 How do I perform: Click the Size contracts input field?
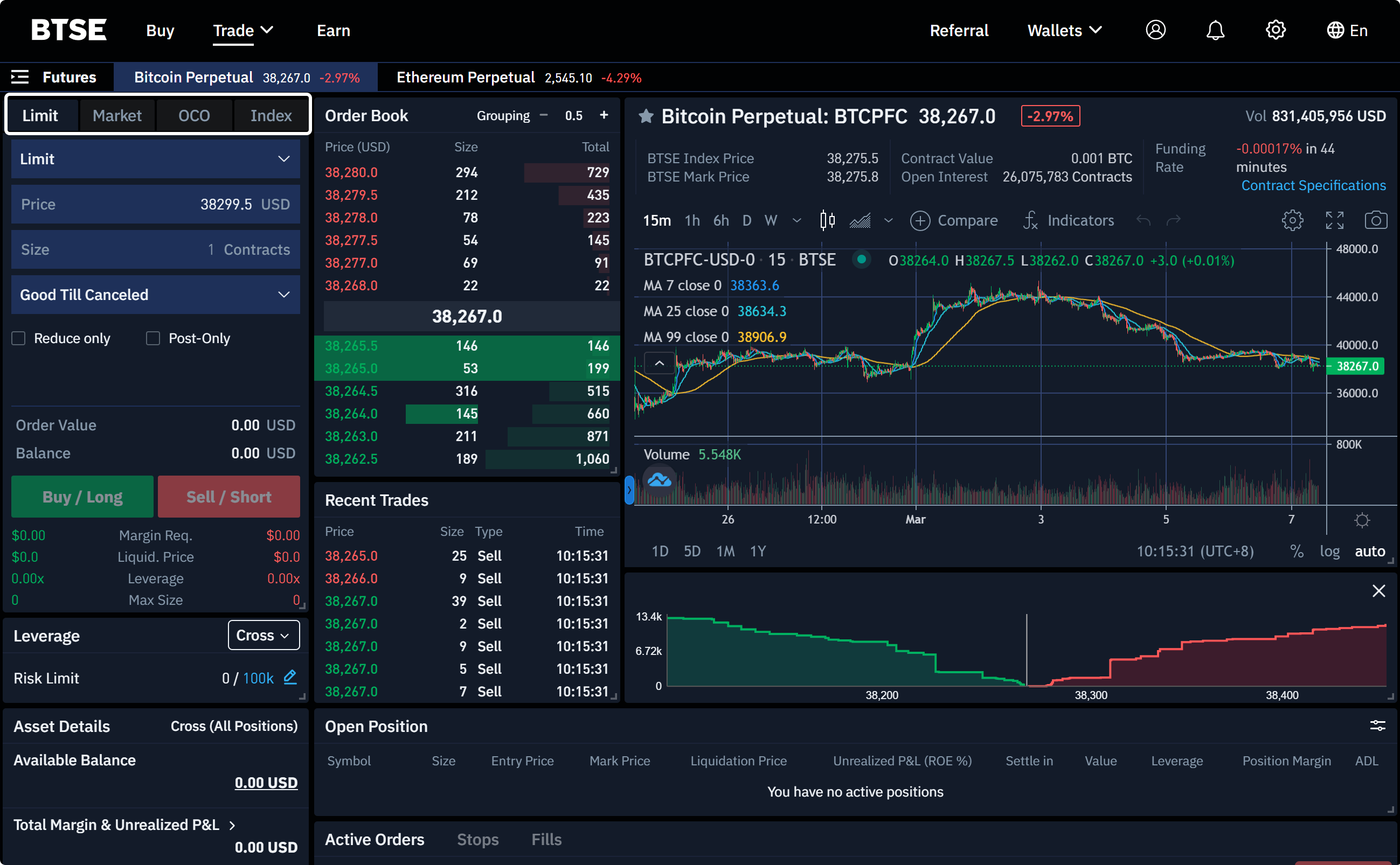tap(156, 249)
